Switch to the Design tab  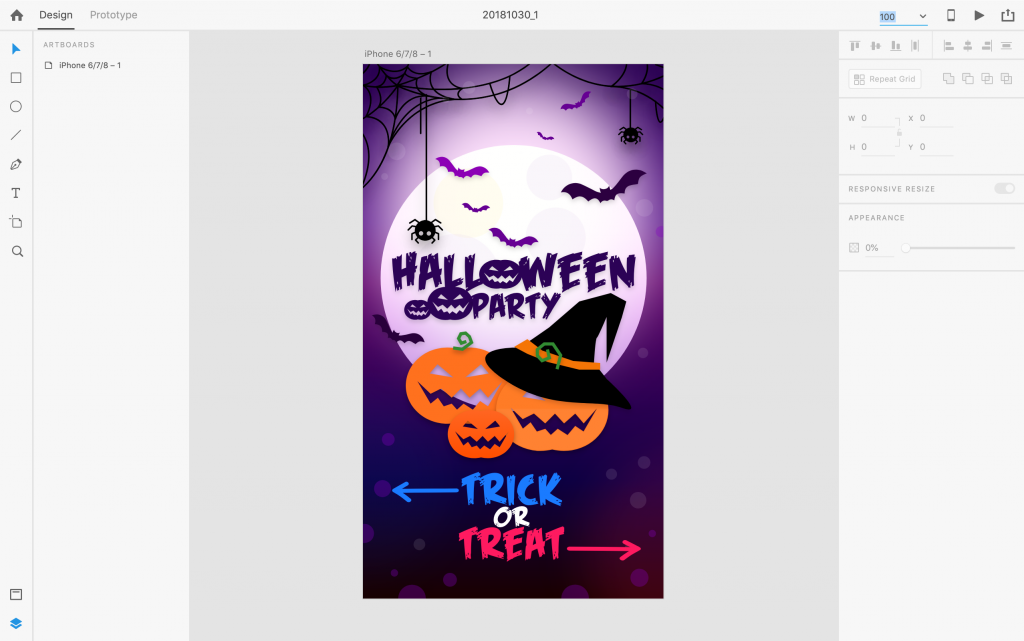tap(56, 14)
